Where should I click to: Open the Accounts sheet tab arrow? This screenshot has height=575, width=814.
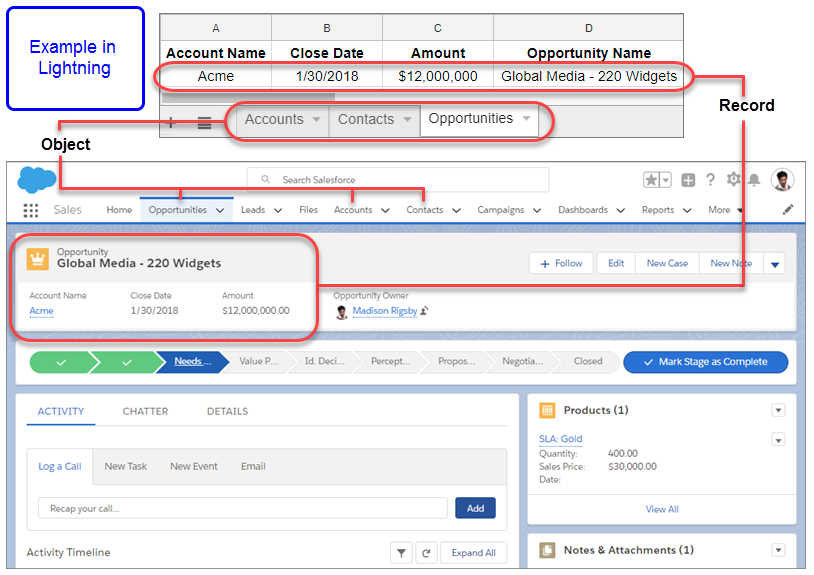316,119
